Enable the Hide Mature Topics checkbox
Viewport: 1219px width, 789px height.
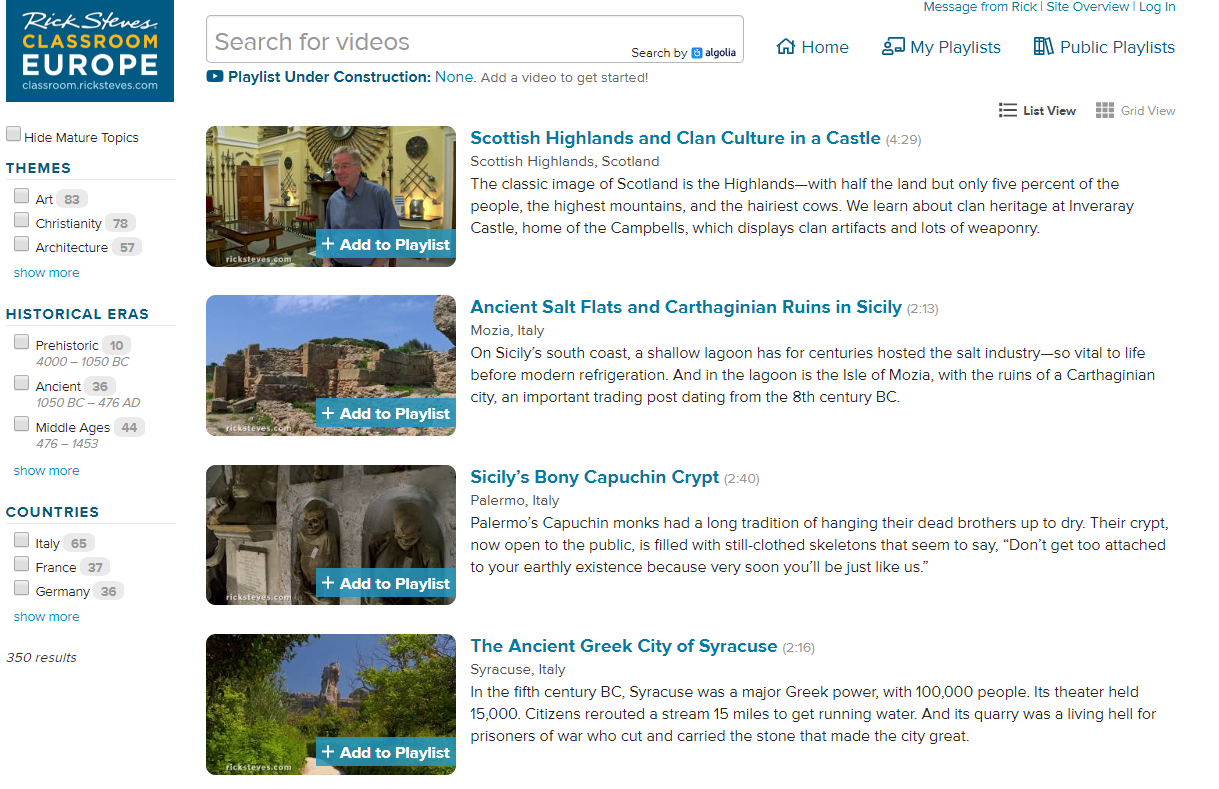point(13,132)
